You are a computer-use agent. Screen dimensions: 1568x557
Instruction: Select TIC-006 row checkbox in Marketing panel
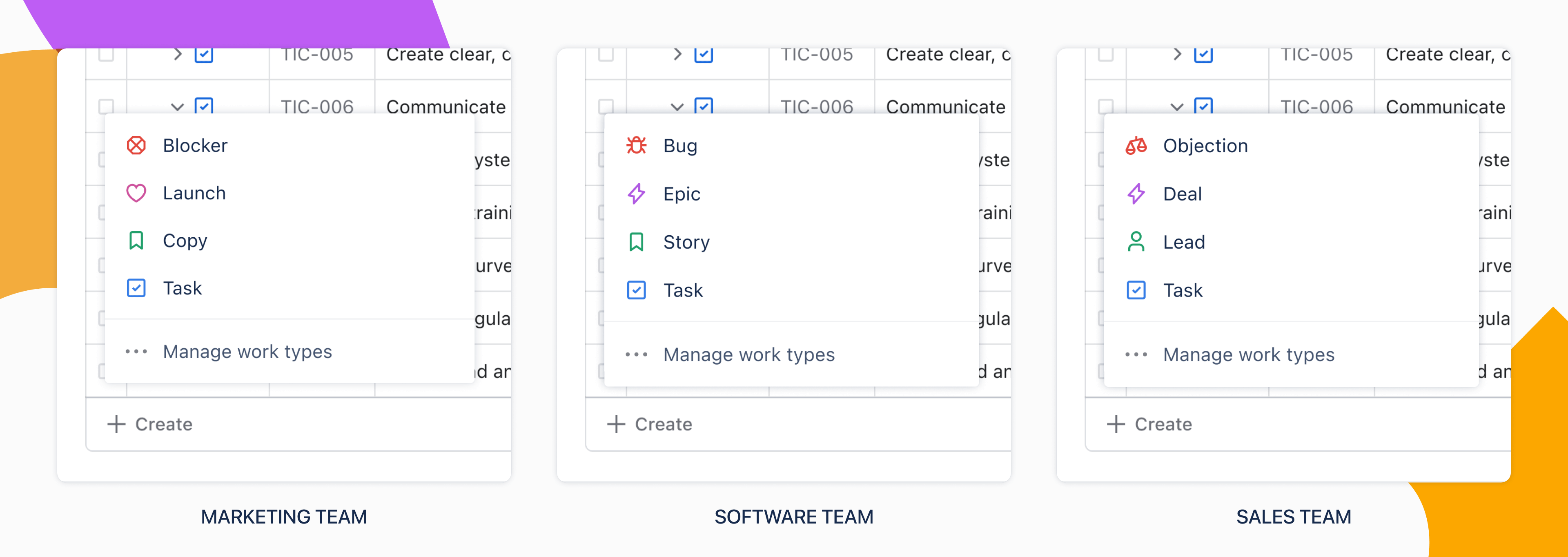[x=107, y=106]
